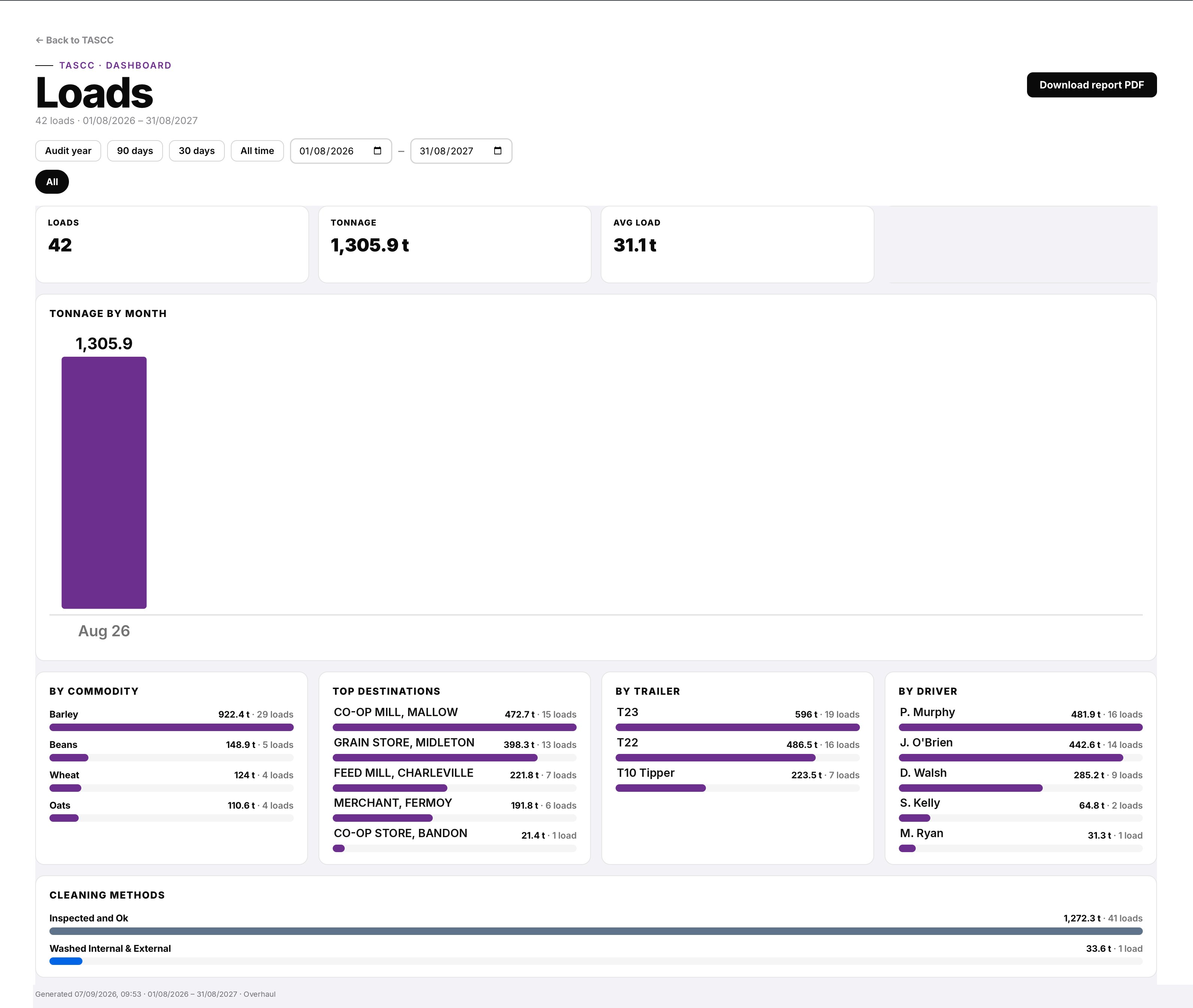Click MERCHANT, FERMOY destination
The height and width of the screenshot is (1008, 1193).
click(x=393, y=803)
